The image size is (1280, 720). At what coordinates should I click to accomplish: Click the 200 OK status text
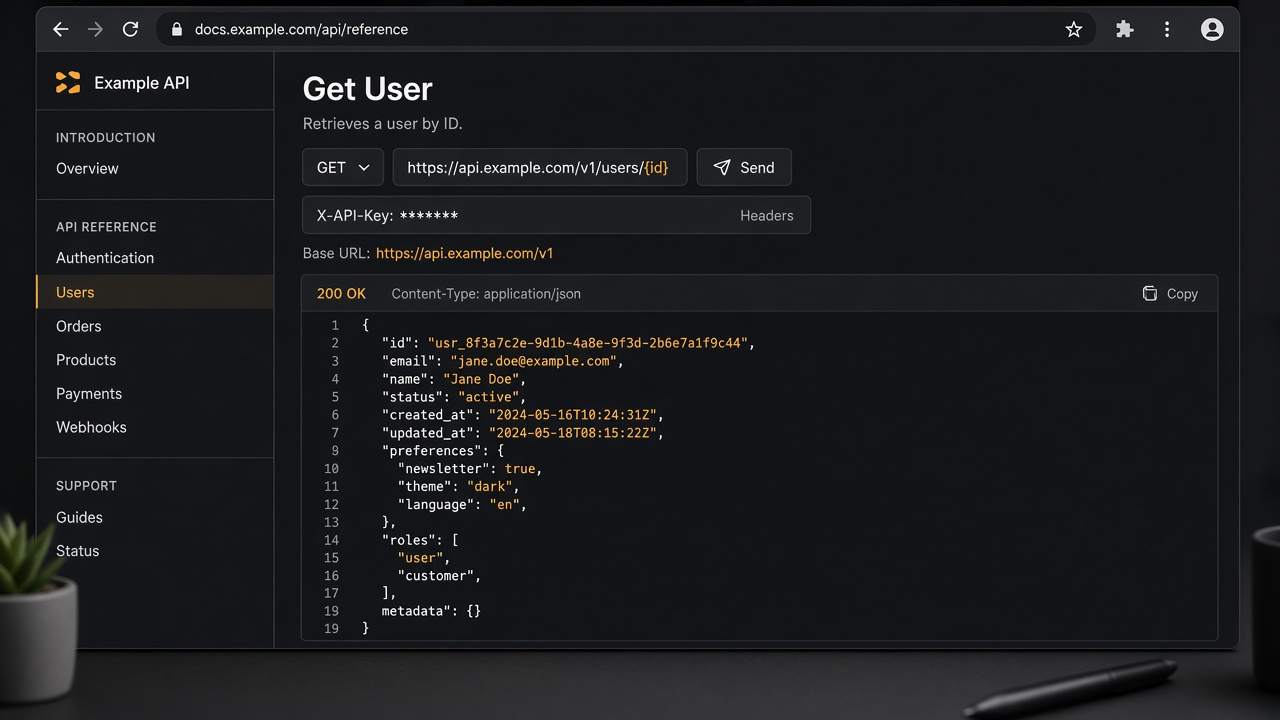(x=341, y=293)
